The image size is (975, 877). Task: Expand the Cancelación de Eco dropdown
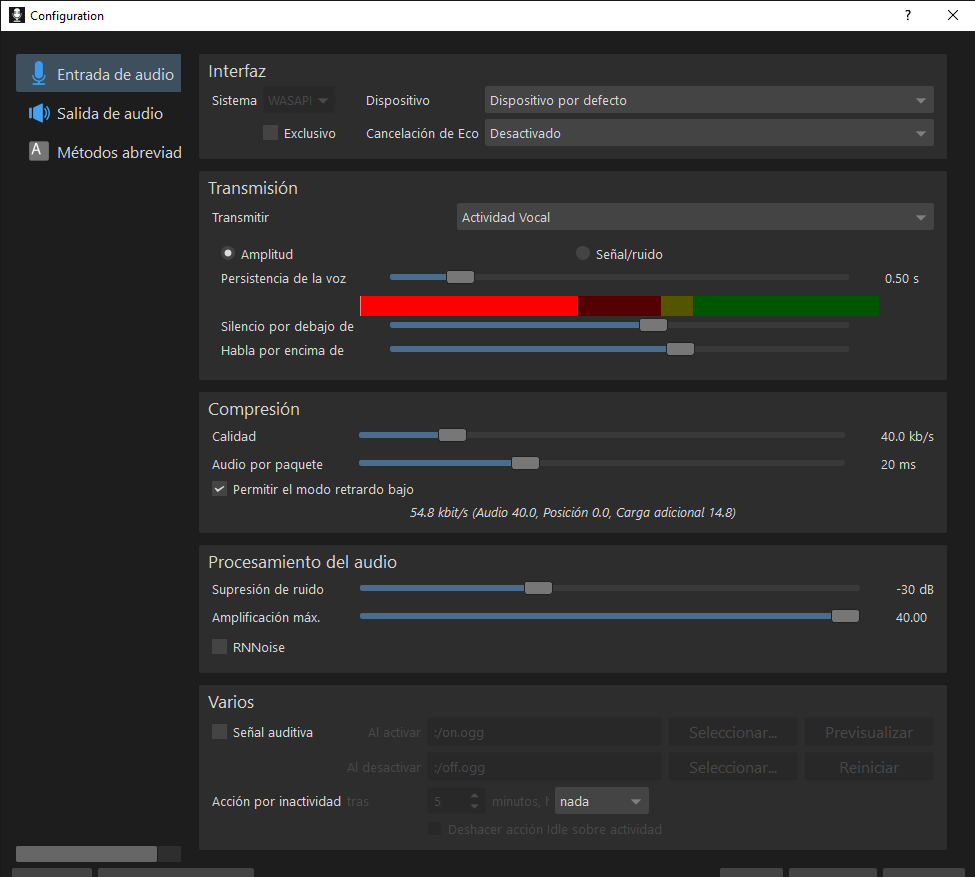point(708,133)
